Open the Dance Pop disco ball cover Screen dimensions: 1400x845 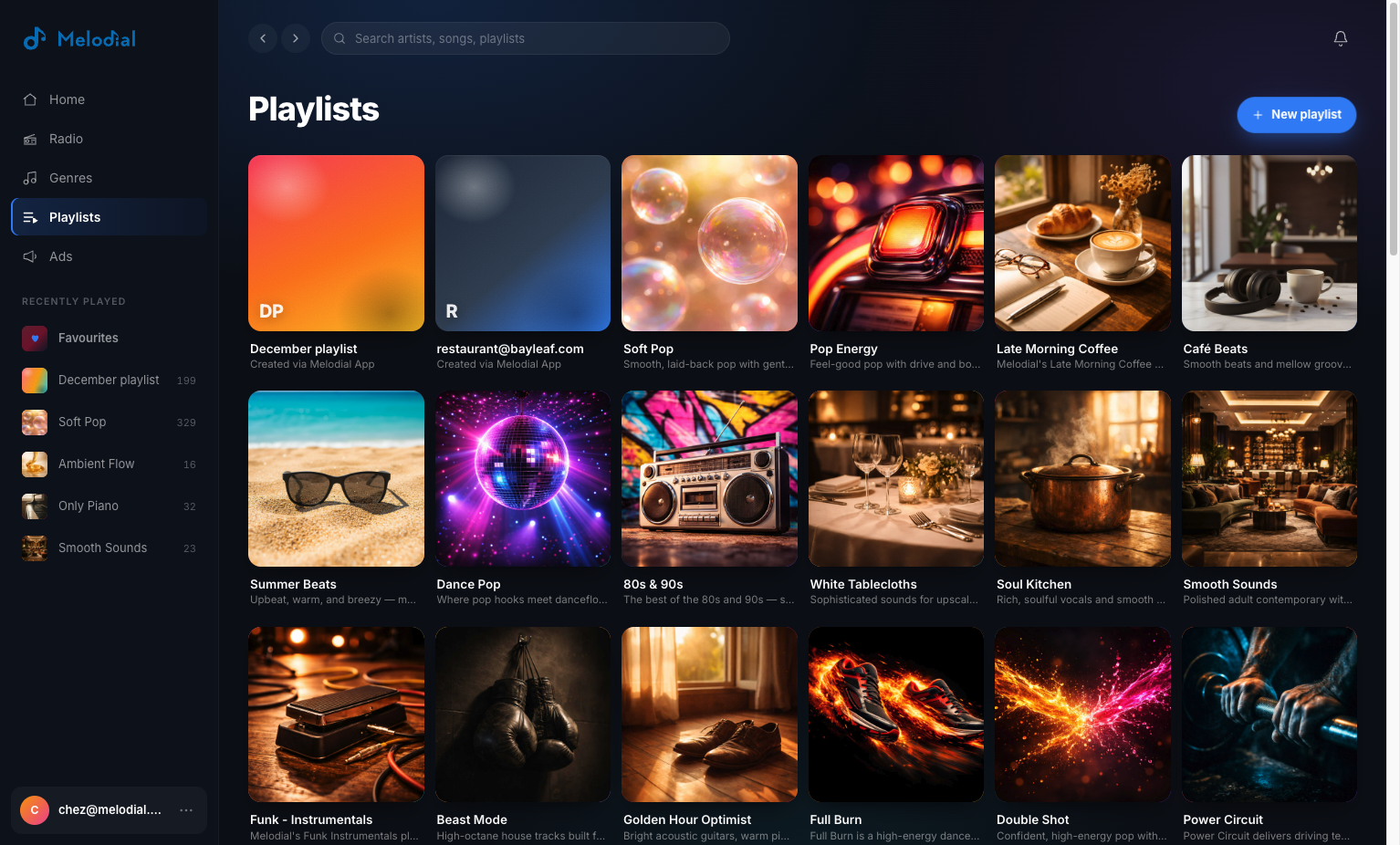[x=523, y=478]
